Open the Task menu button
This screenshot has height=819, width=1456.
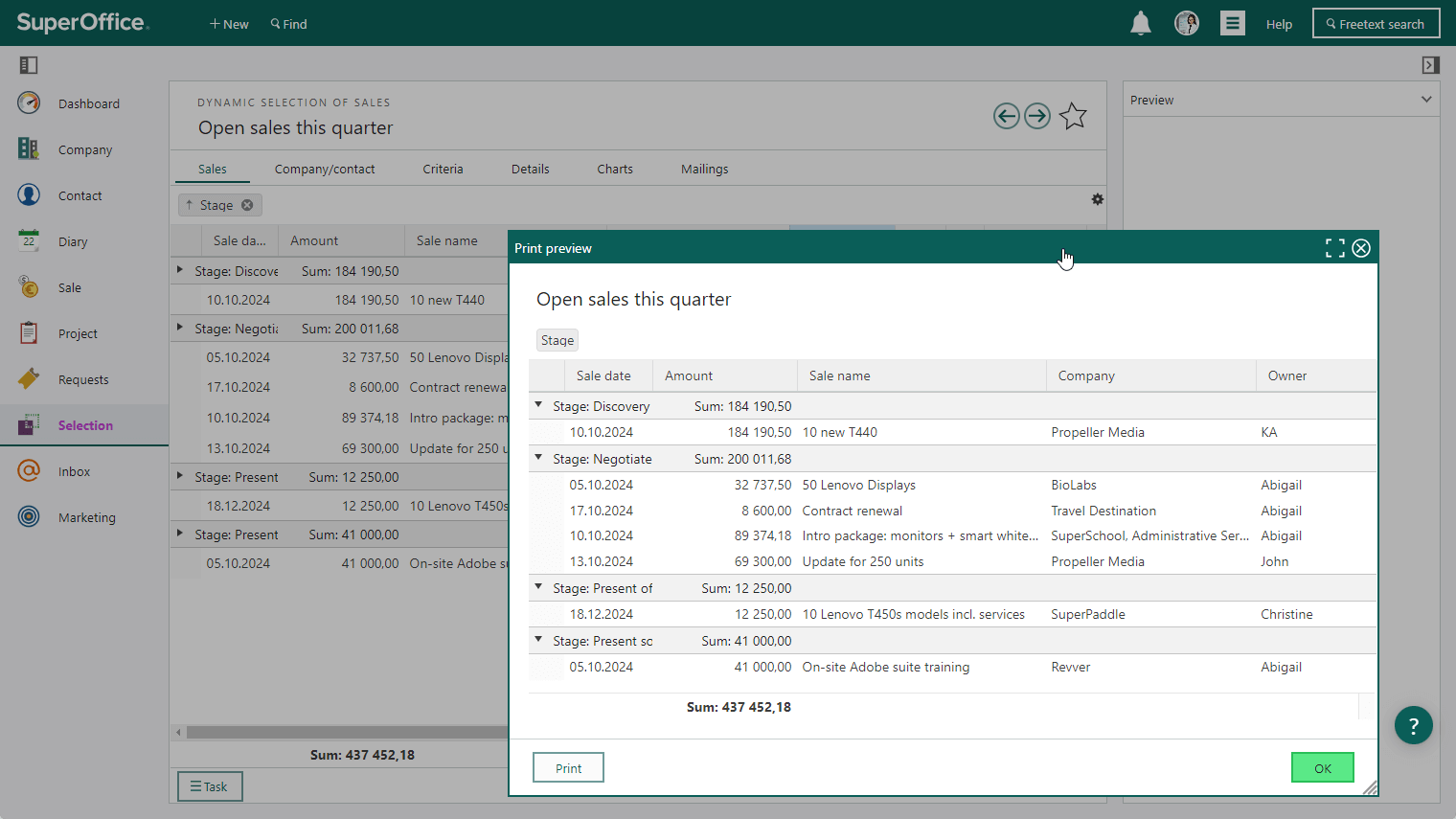(210, 786)
